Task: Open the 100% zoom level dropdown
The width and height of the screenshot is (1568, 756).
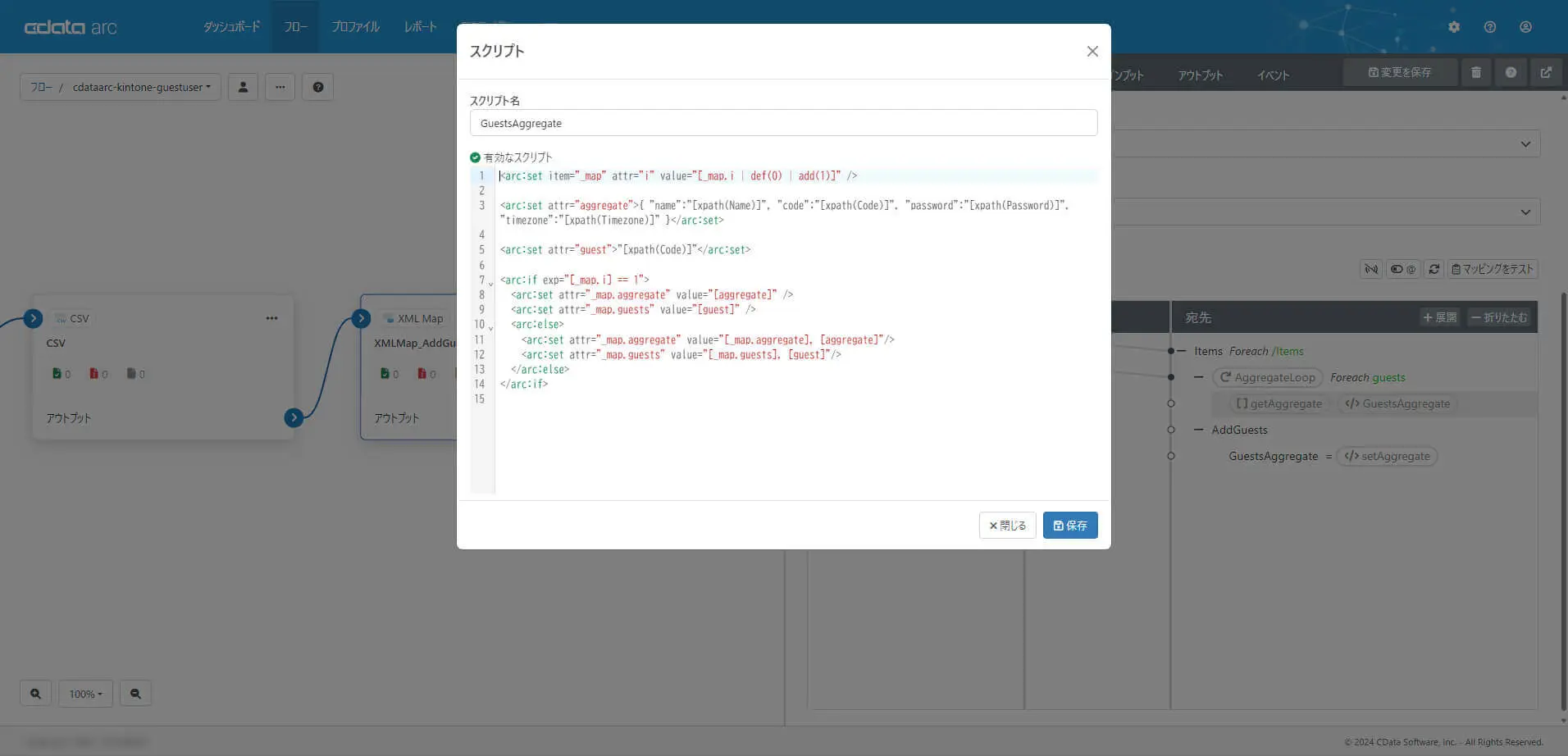Action: click(x=85, y=694)
